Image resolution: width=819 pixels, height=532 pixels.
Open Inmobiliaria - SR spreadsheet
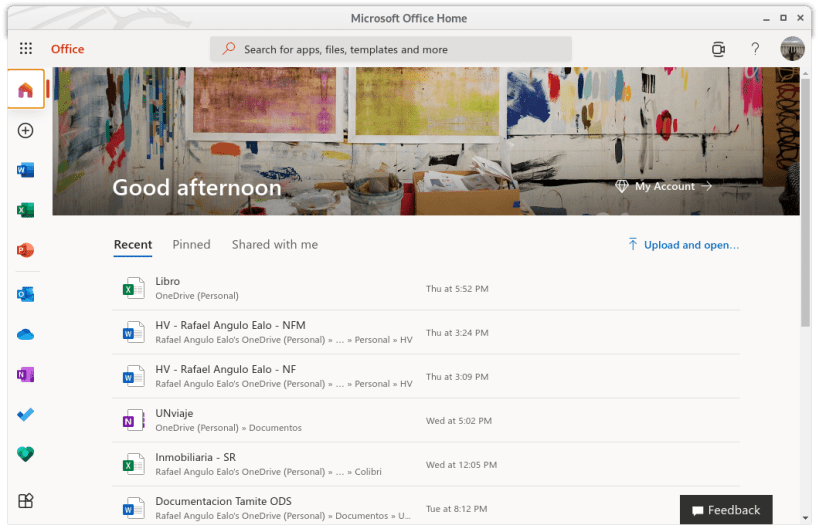point(195,457)
